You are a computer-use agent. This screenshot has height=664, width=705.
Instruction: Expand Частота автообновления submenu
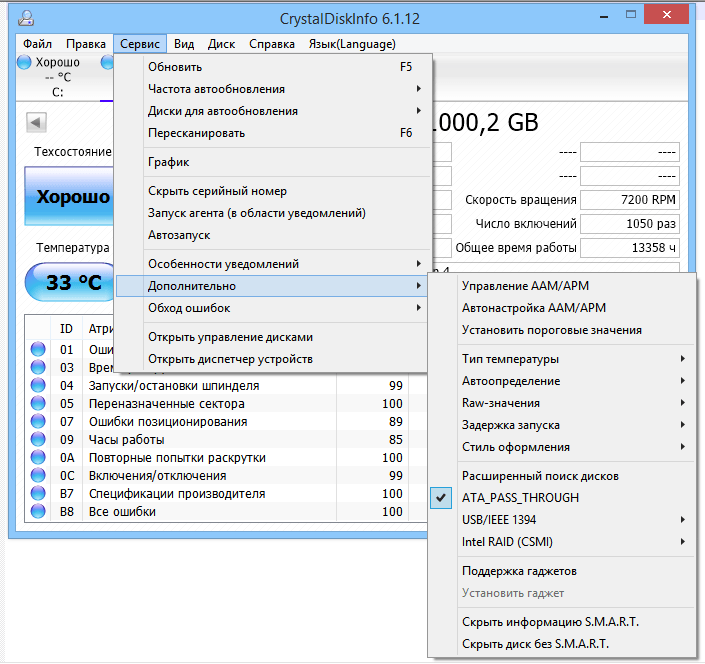tap(271, 89)
